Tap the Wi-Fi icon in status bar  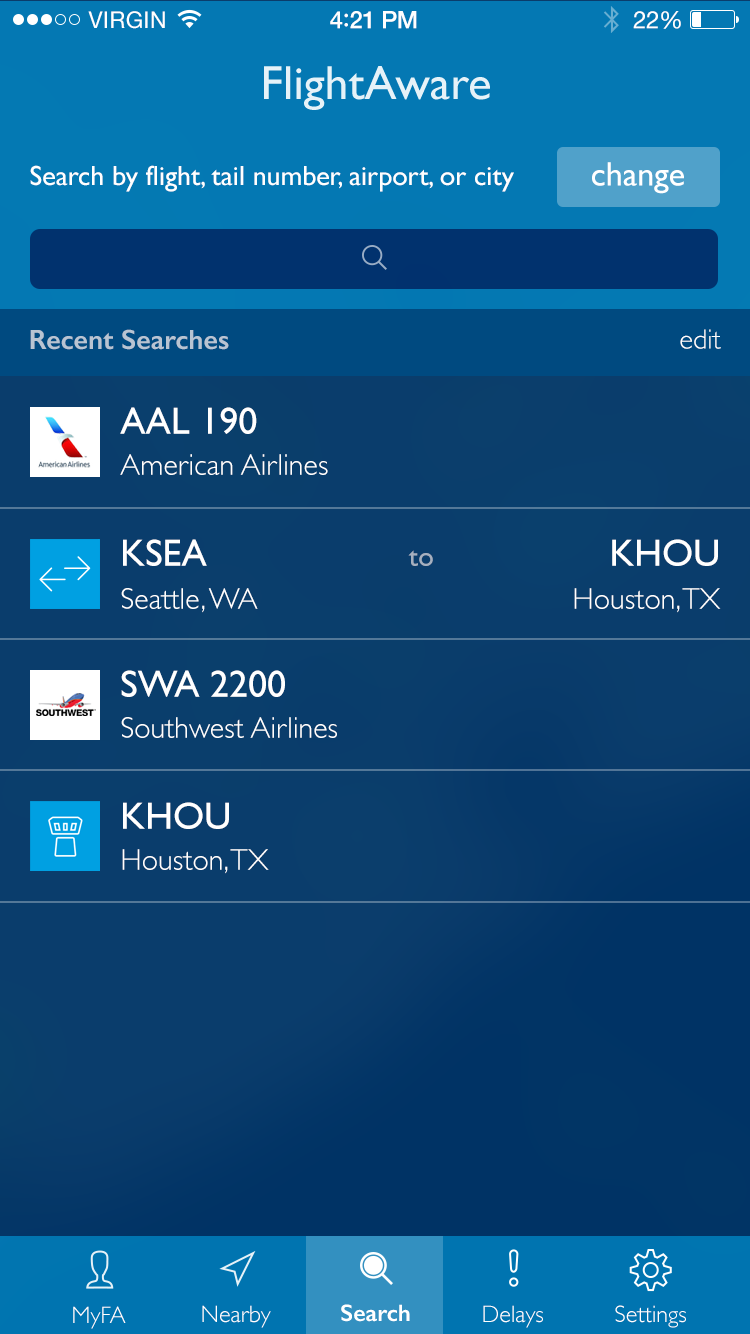[188, 20]
